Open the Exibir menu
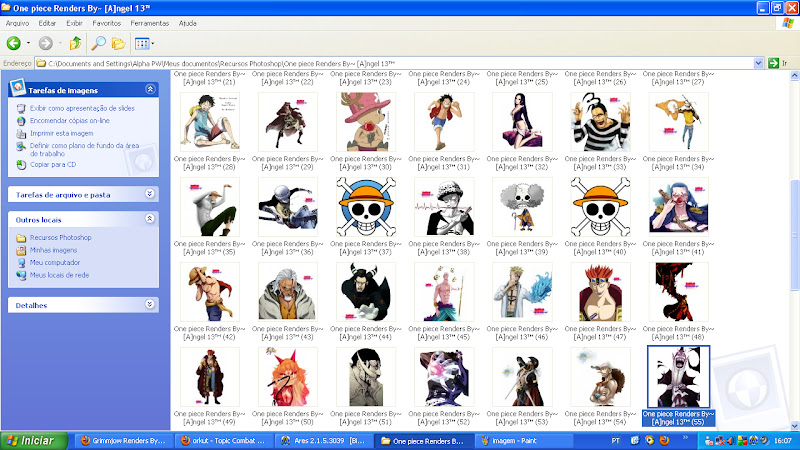Image resolution: width=800 pixels, height=450 pixels. [74, 23]
